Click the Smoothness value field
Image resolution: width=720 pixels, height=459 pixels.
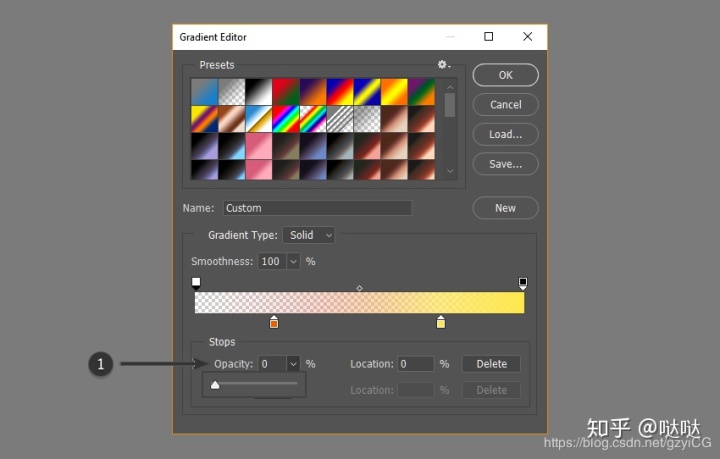(x=272, y=262)
